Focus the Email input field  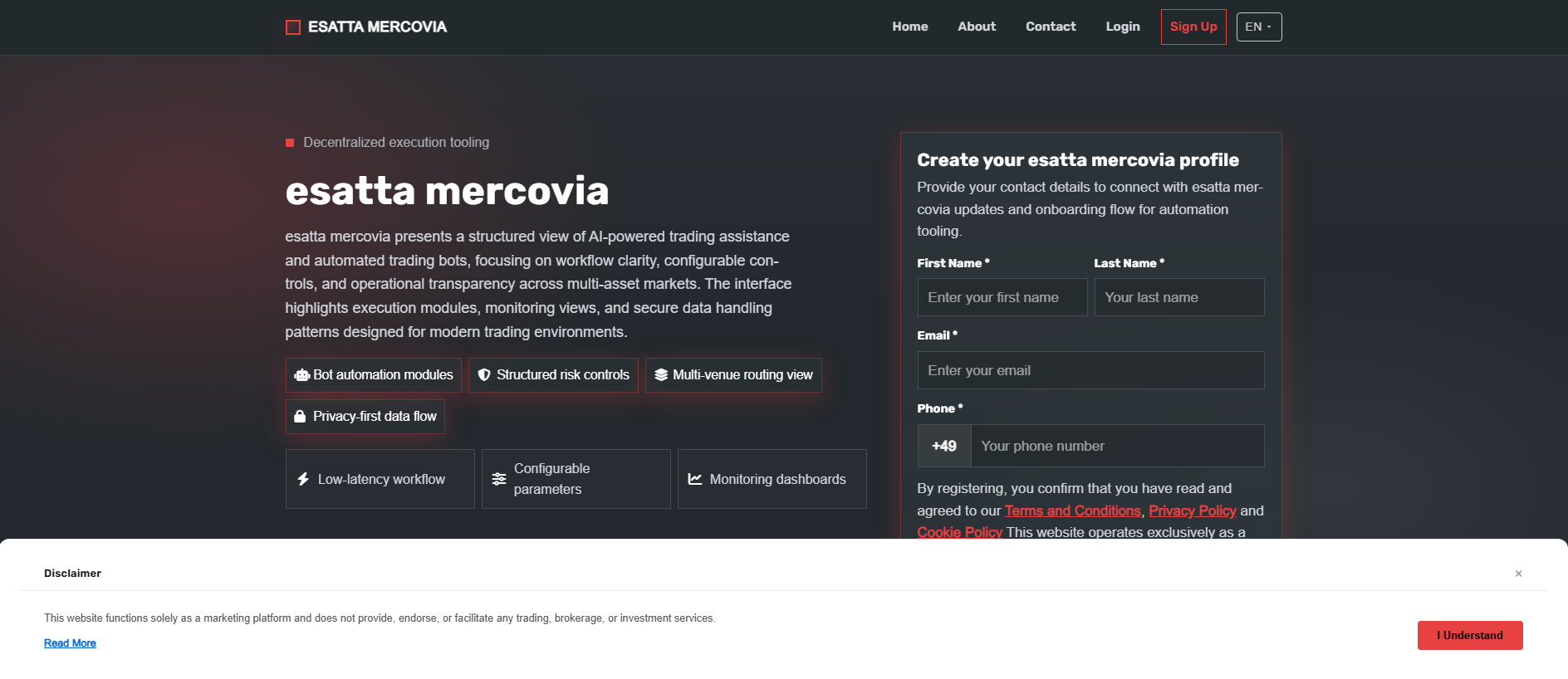[x=1091, y=370]
